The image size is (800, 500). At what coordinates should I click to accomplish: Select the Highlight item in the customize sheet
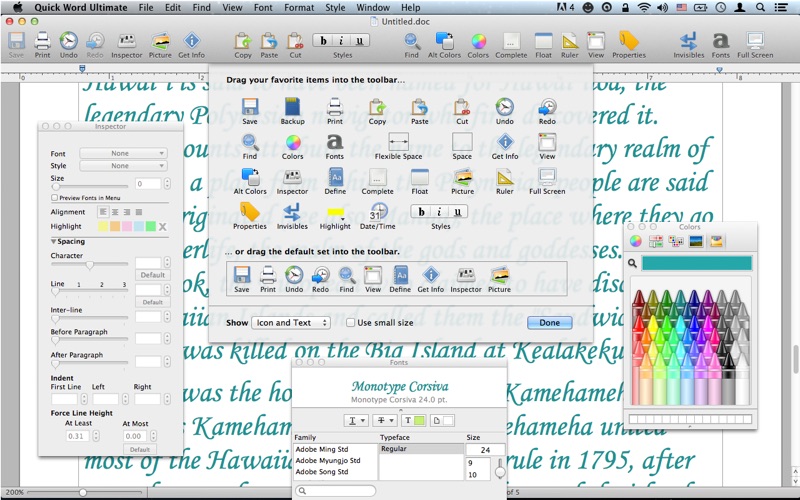click(335, 213)
